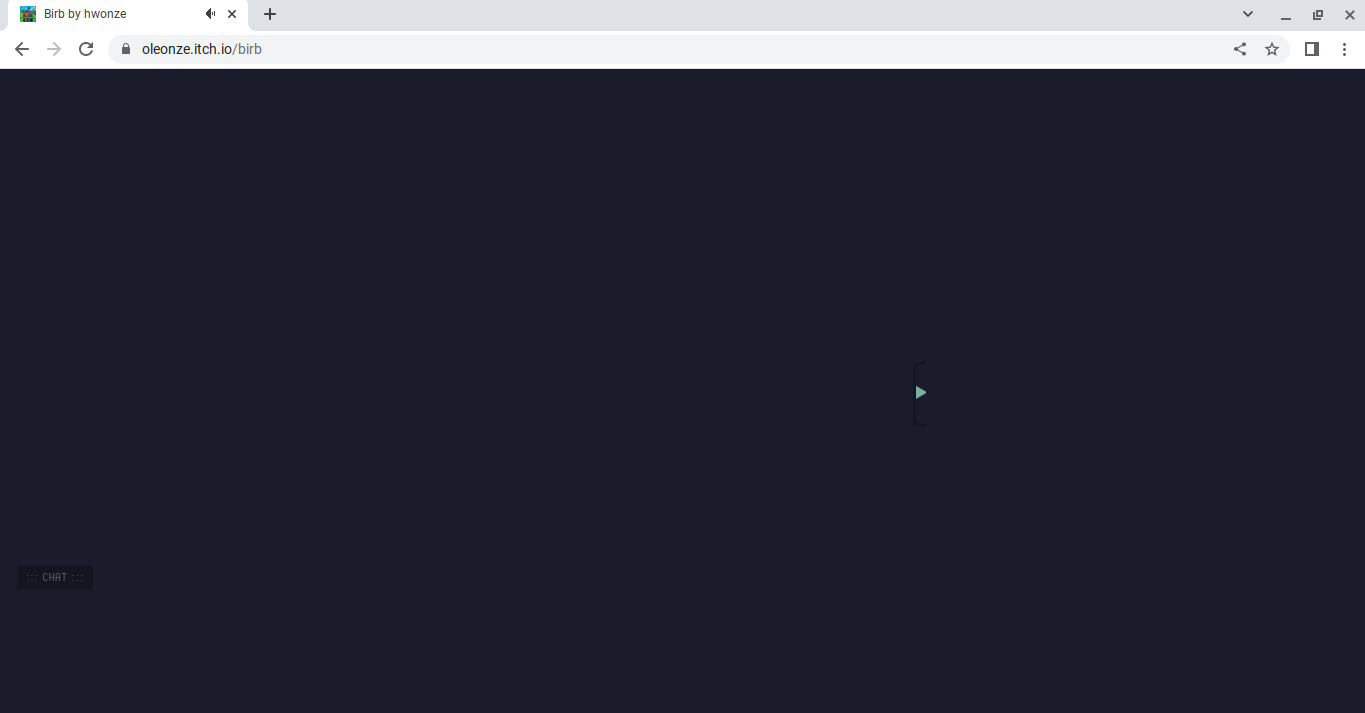
Task: Go back to the previous page
Action: pos(22,49)
